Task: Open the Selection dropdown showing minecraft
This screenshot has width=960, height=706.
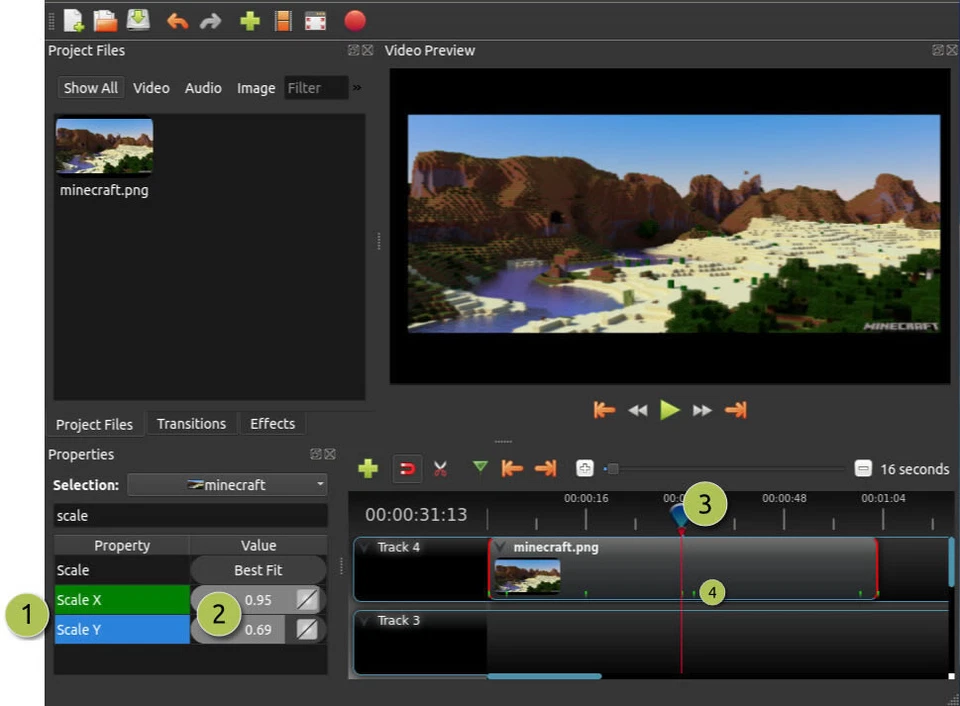Action: tap(227, 484)
